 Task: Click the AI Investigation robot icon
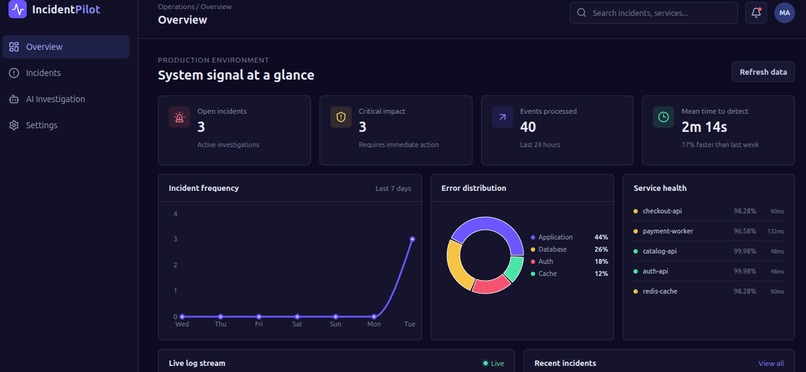[x=14, y=99]
